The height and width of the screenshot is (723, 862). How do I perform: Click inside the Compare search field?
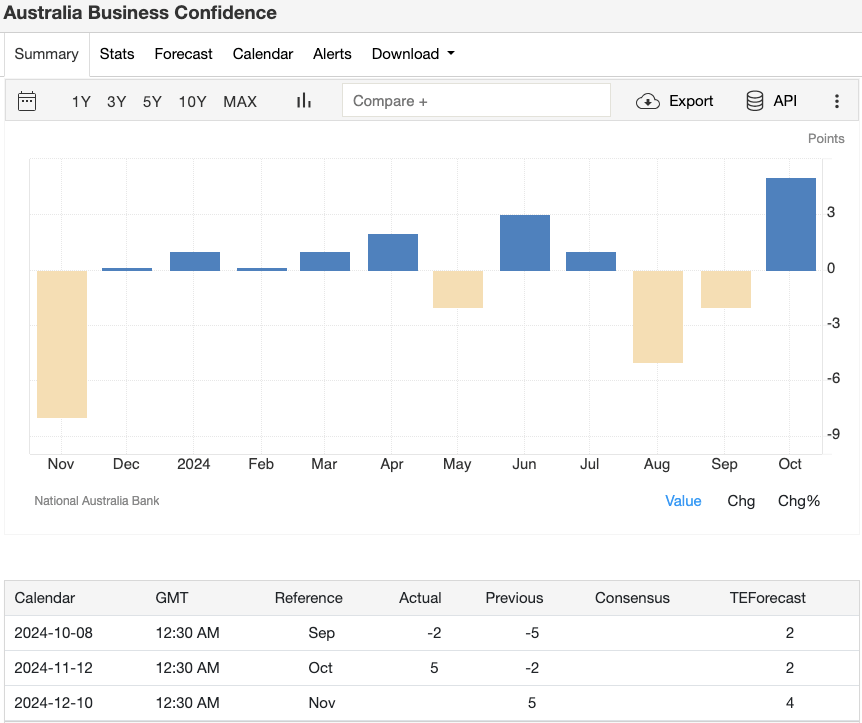pyautogui.click(x=477, y=100)
